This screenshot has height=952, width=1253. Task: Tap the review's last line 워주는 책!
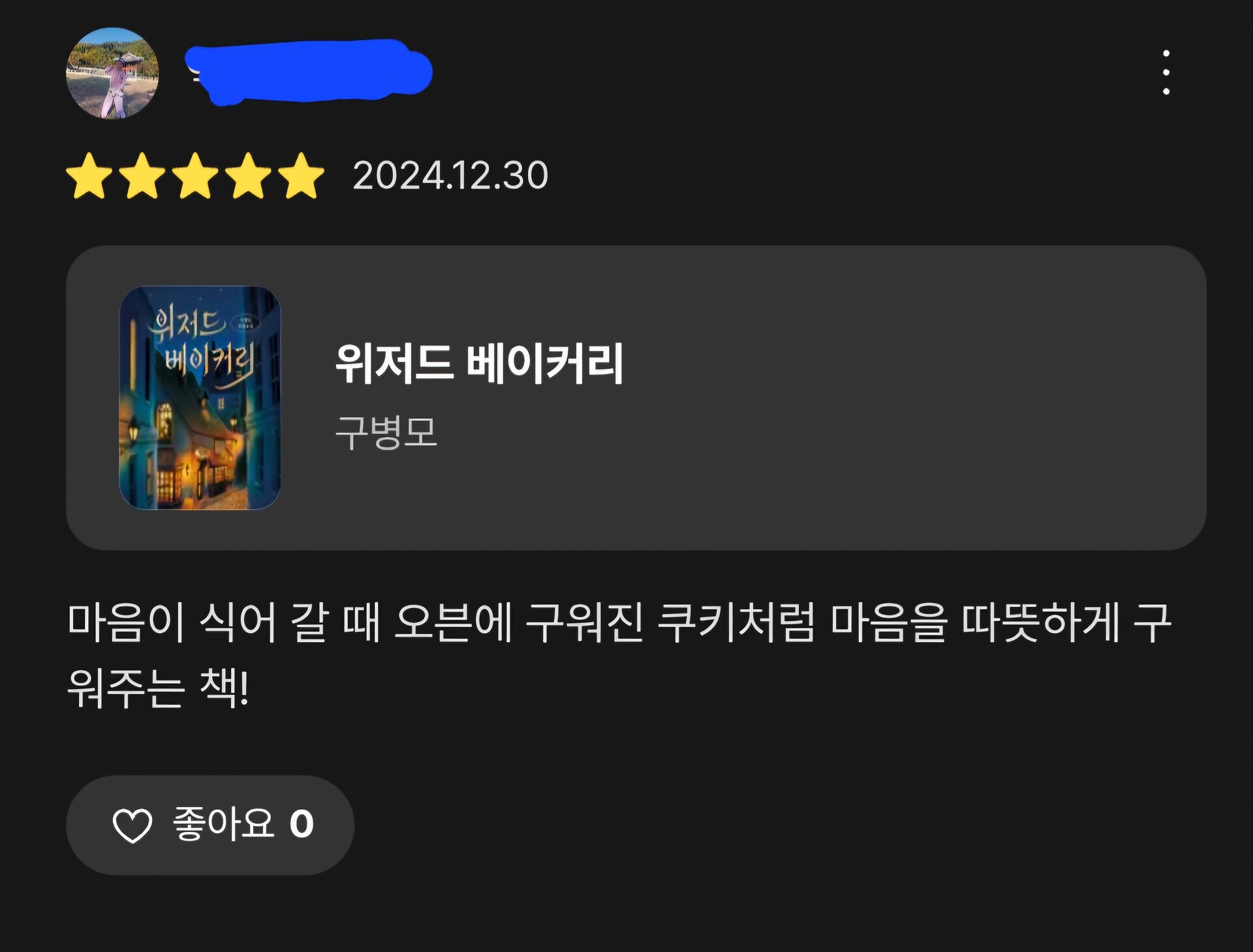pyautogui.click(x=158, y=688)
